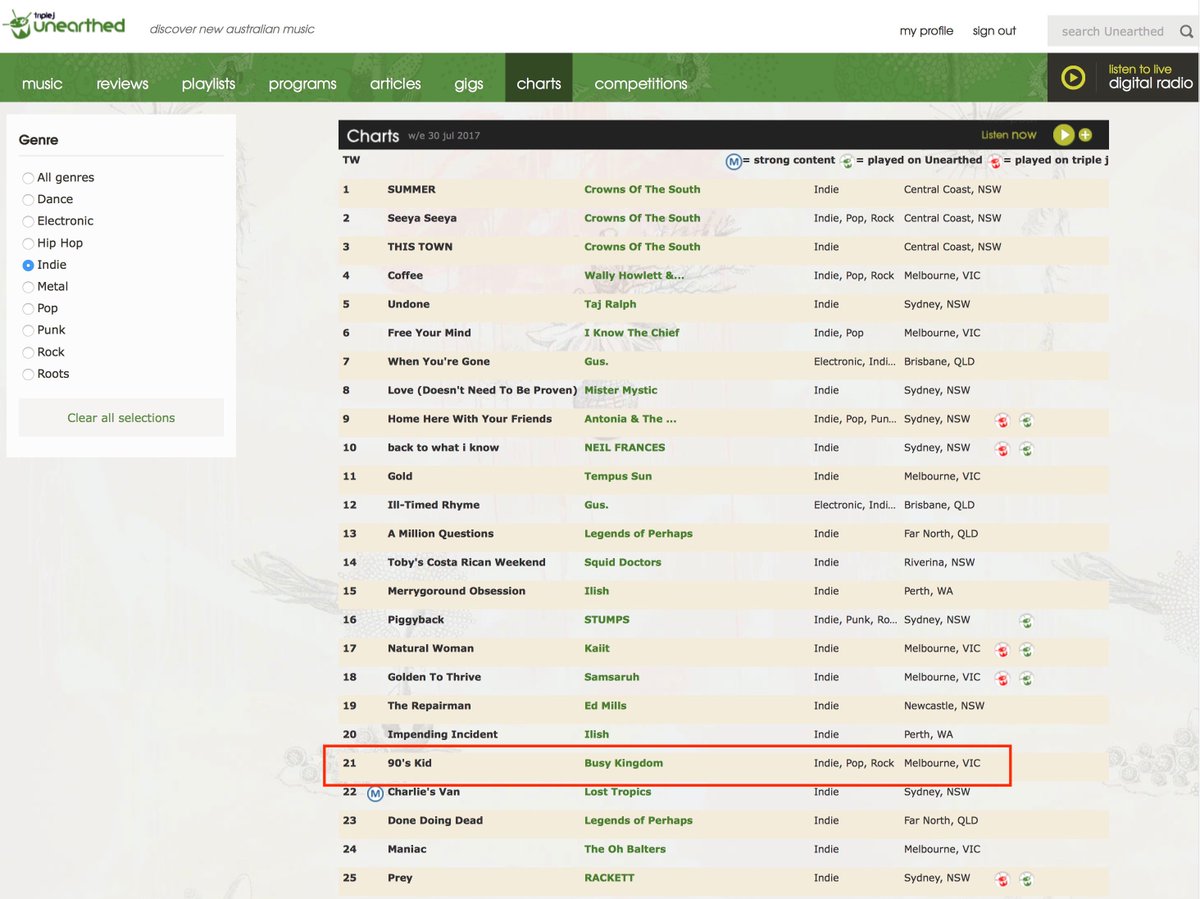The width and height of the screenshot is (1200, 899).
Task: Click the Clear all selections button
Action: coord(121,418)
